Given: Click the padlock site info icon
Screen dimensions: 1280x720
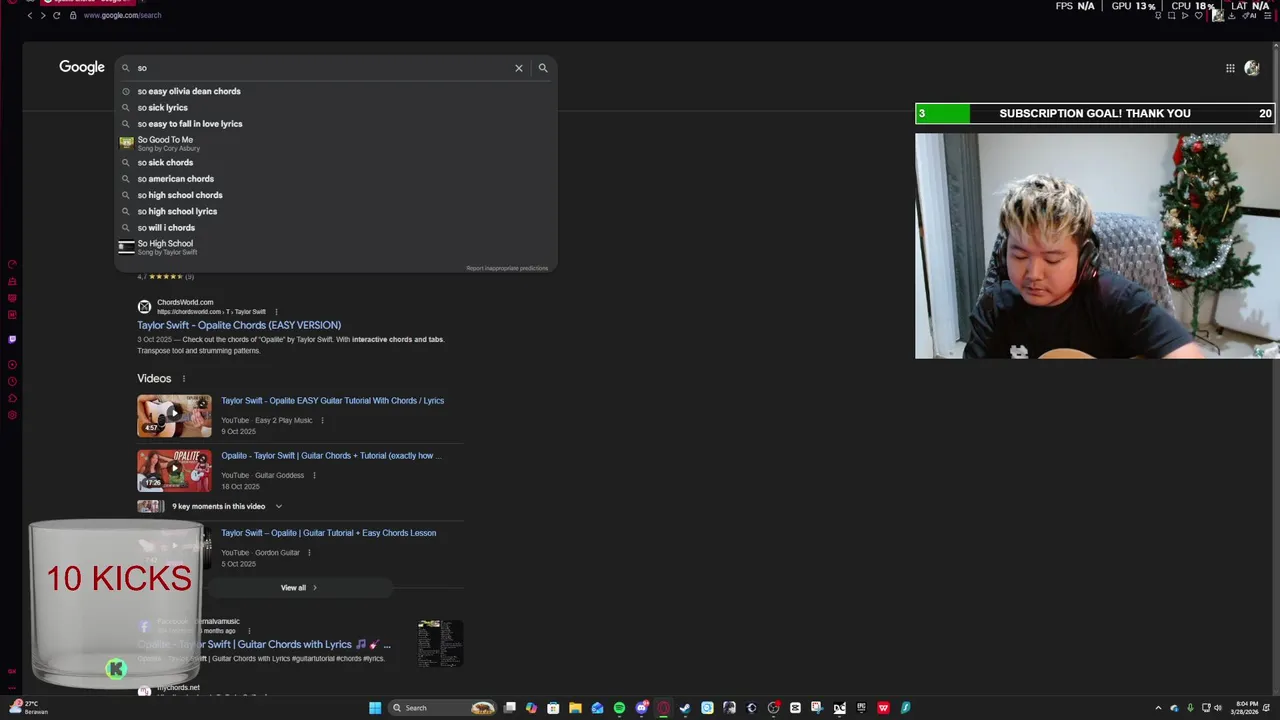Looking at the screenshot, I should 73,15.
